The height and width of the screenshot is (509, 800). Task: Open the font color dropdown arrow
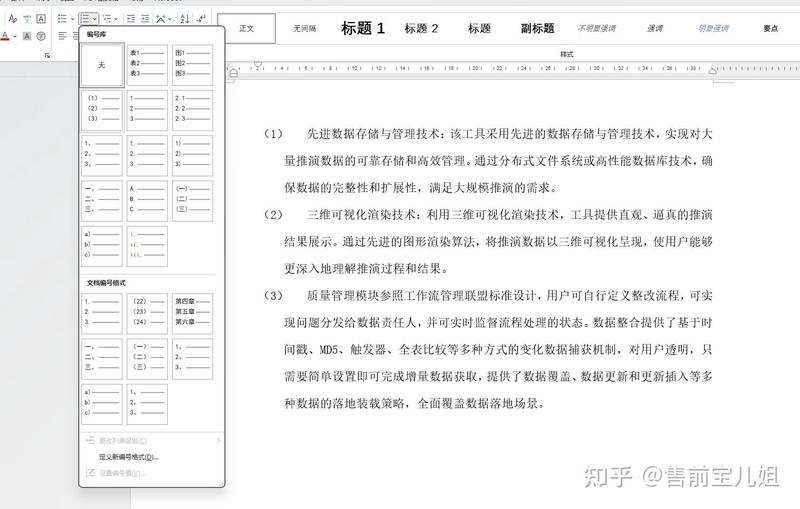coord(15,36)
